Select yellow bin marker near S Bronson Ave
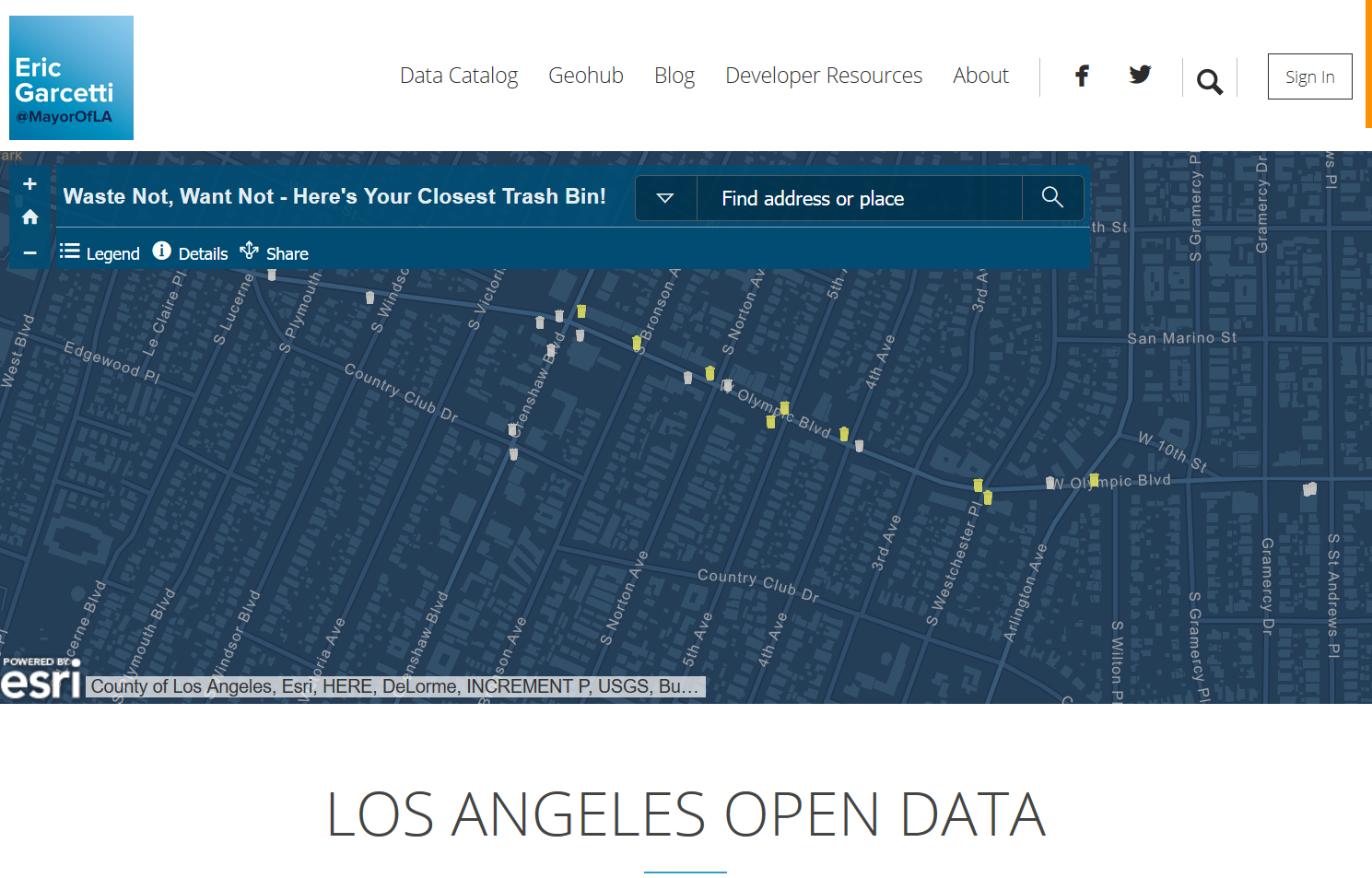 coord(637,343)
